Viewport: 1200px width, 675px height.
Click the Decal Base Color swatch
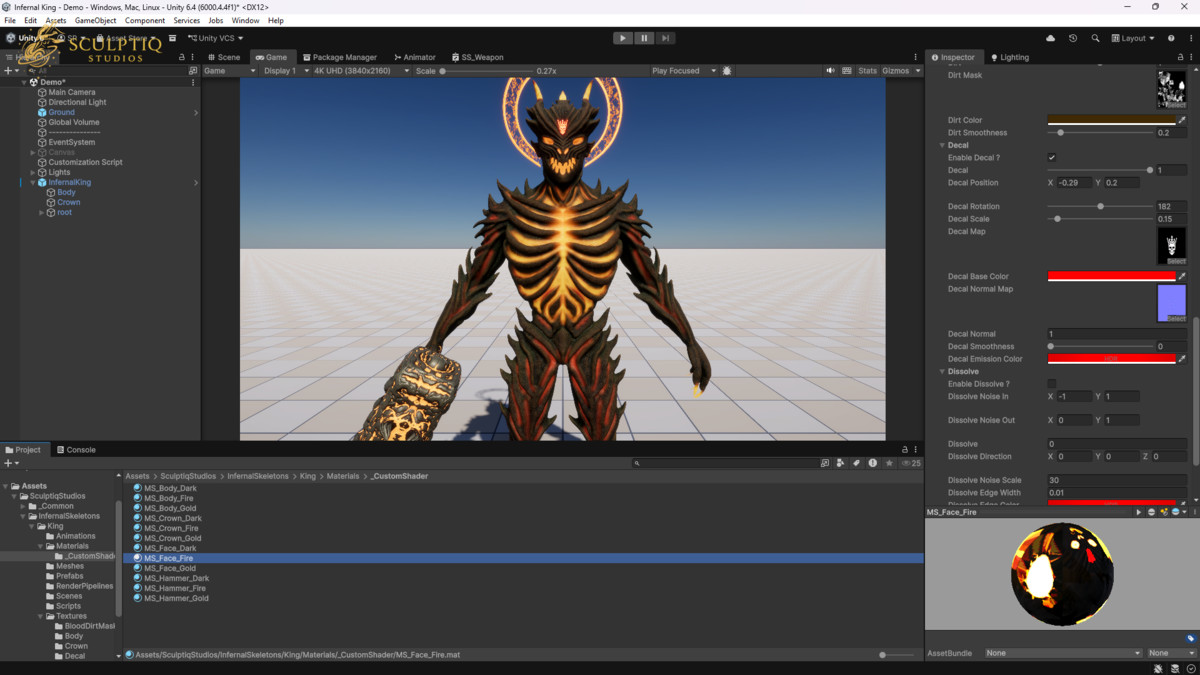click(1111, 276)
